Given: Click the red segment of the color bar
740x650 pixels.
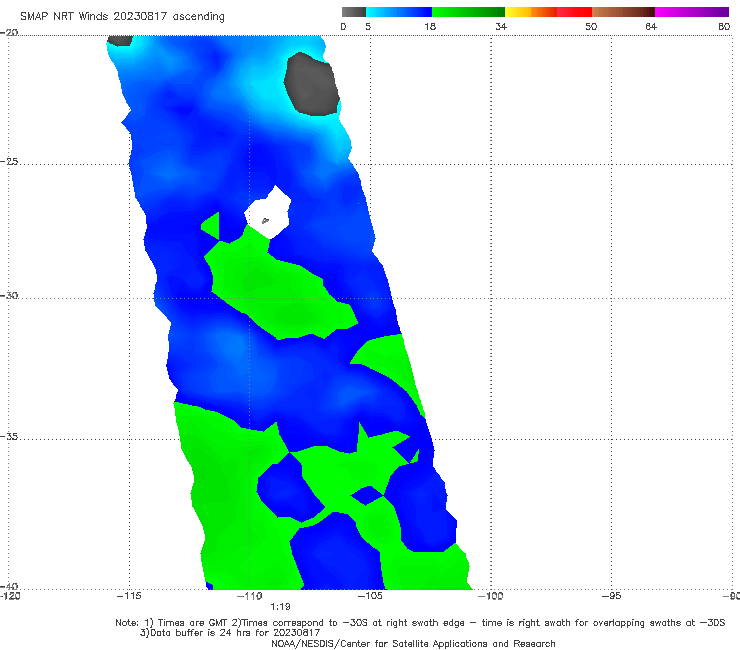Looking at the screenshot, I should point(574,12).
